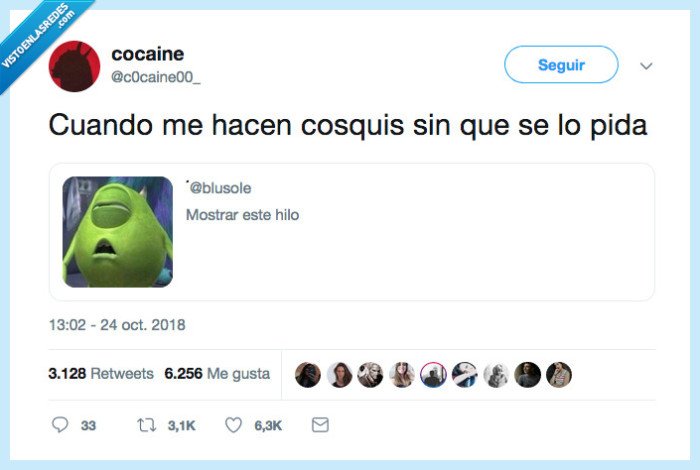Open the quoted @blusole handle
The image size is (700, 470).
(x=220, y=188)
